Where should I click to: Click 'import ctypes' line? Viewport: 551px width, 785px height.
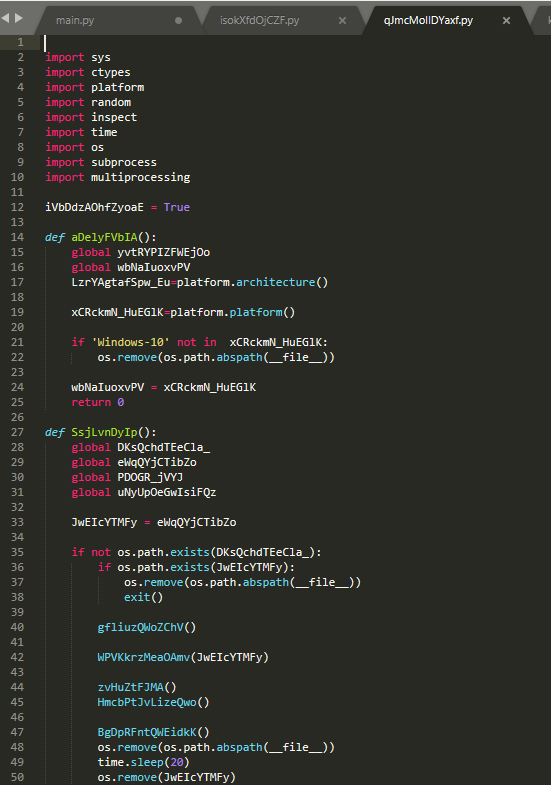tap(88, 72)
